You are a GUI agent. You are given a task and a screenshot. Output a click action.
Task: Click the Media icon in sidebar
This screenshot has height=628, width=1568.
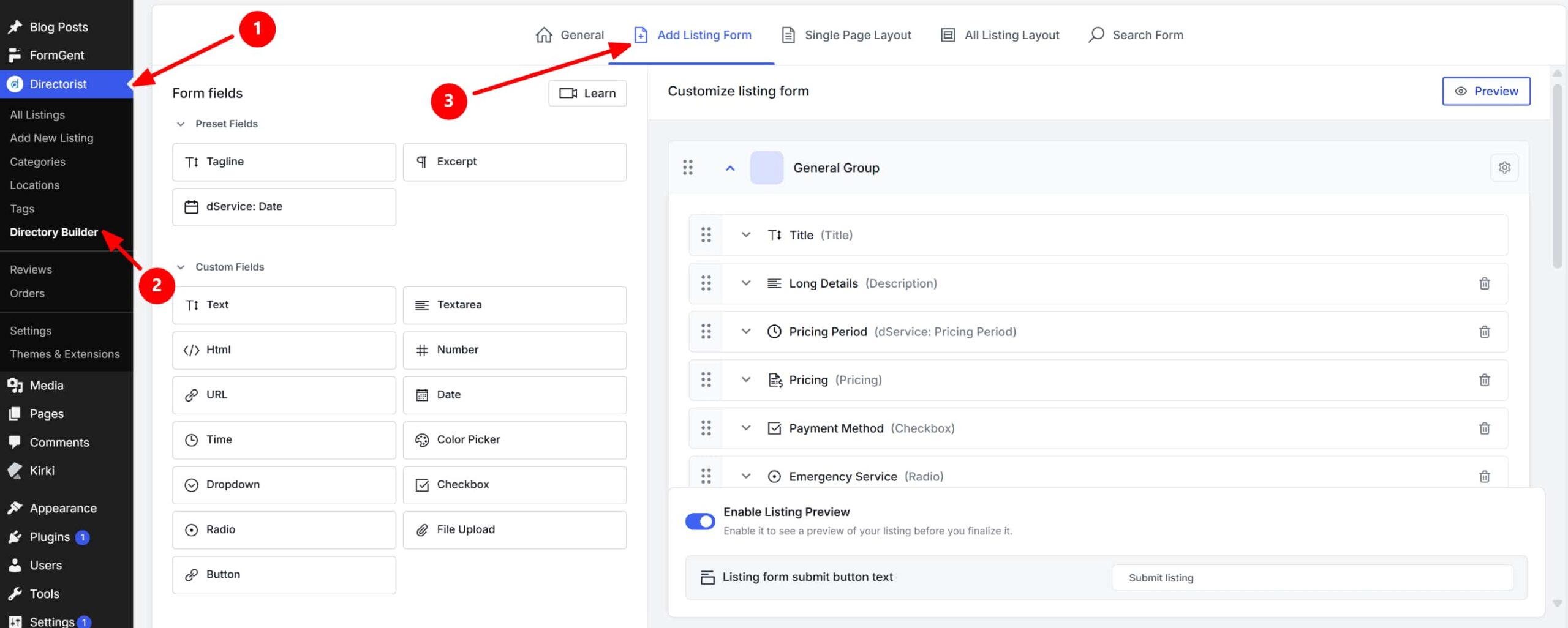[x=15, y=386]
